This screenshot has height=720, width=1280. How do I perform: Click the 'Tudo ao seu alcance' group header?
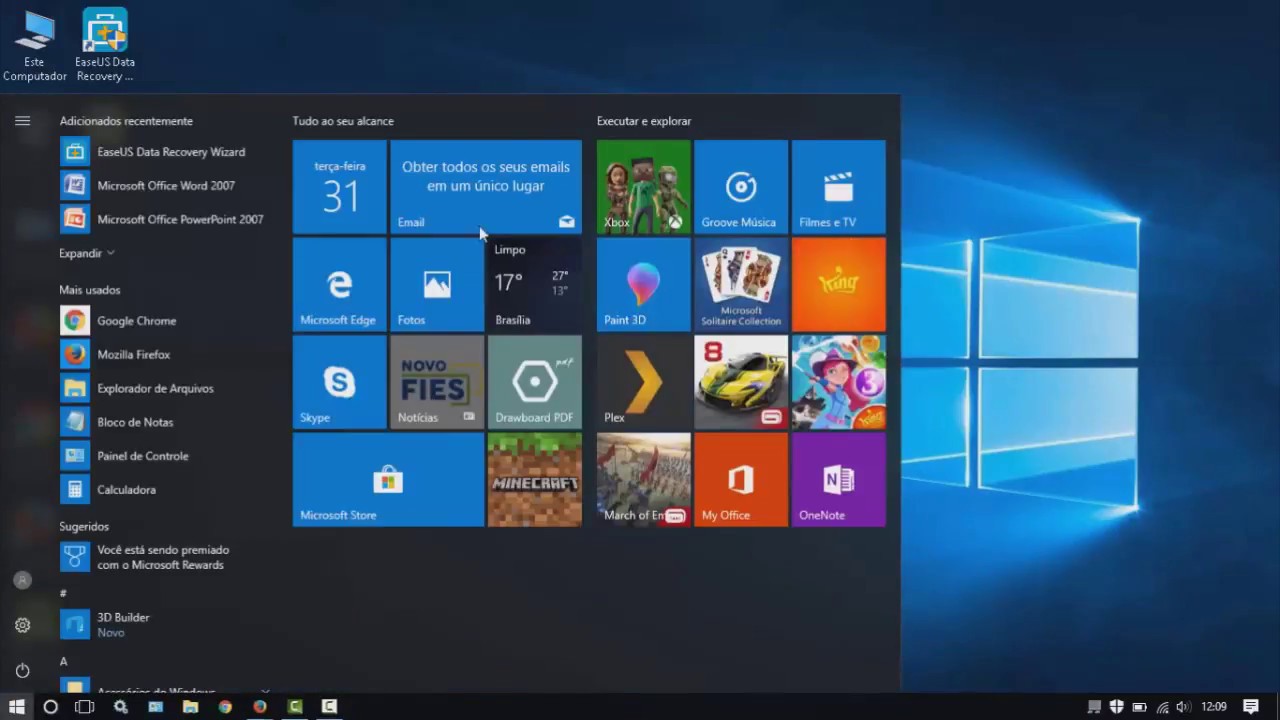click(x=343, y=121)
